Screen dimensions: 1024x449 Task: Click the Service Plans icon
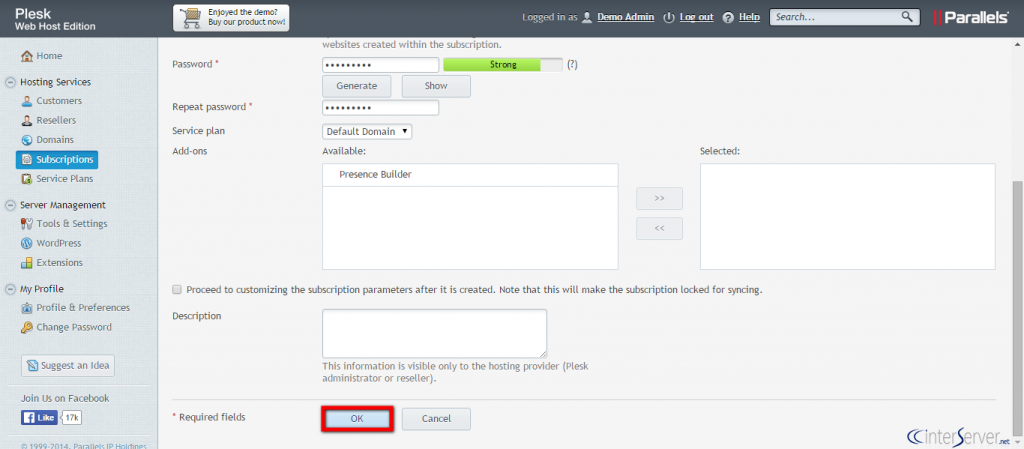pyautogui.click(x=27, y=179)
